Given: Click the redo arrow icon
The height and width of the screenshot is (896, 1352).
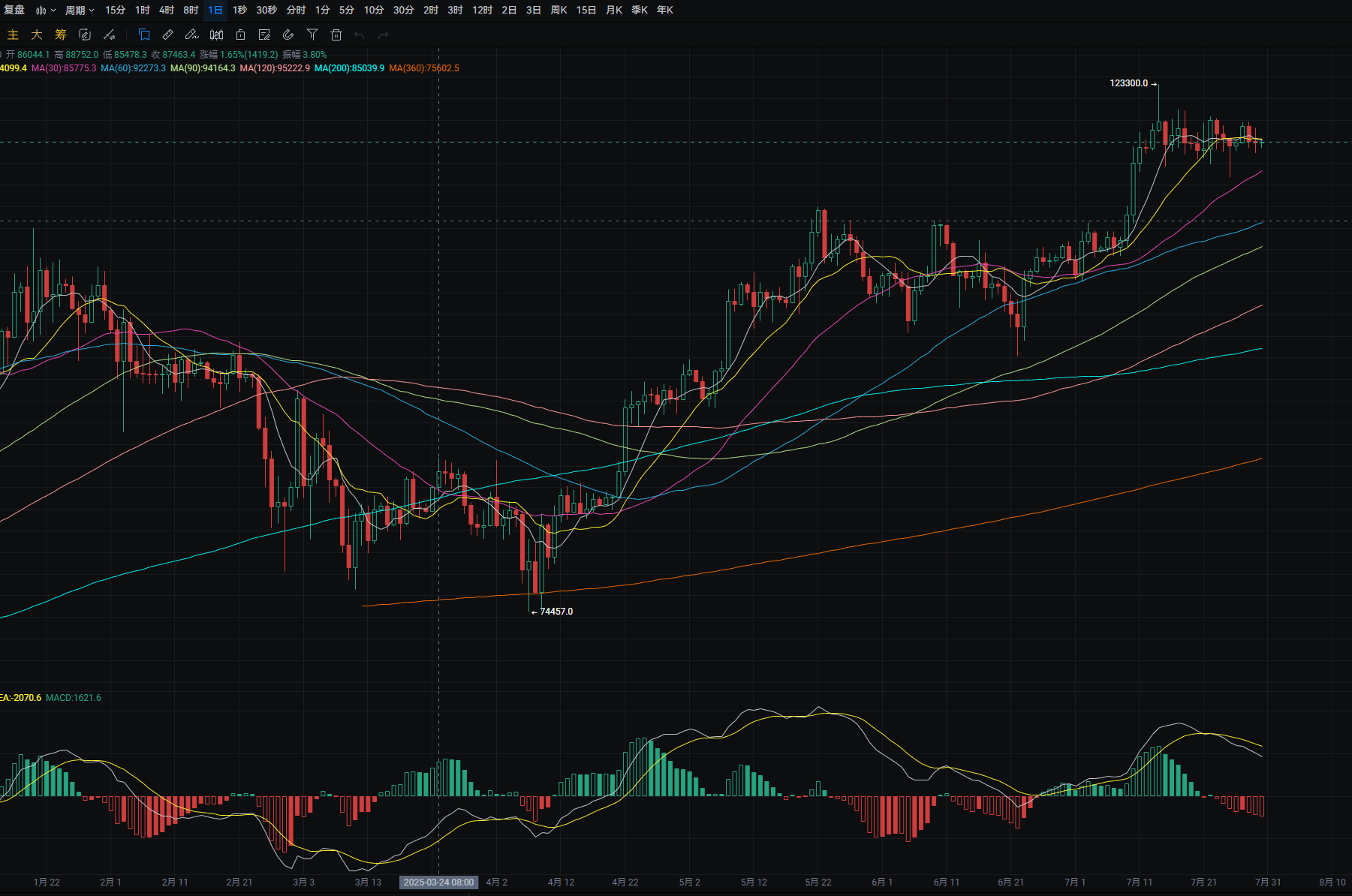Looking at the screenshot, I should [384, 35].
